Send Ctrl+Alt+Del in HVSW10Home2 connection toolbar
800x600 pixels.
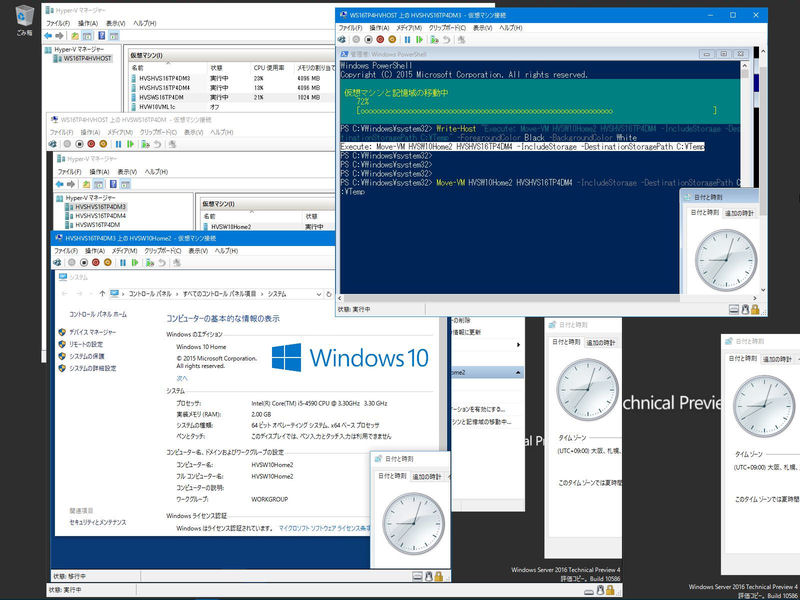(x=57, y=262)
